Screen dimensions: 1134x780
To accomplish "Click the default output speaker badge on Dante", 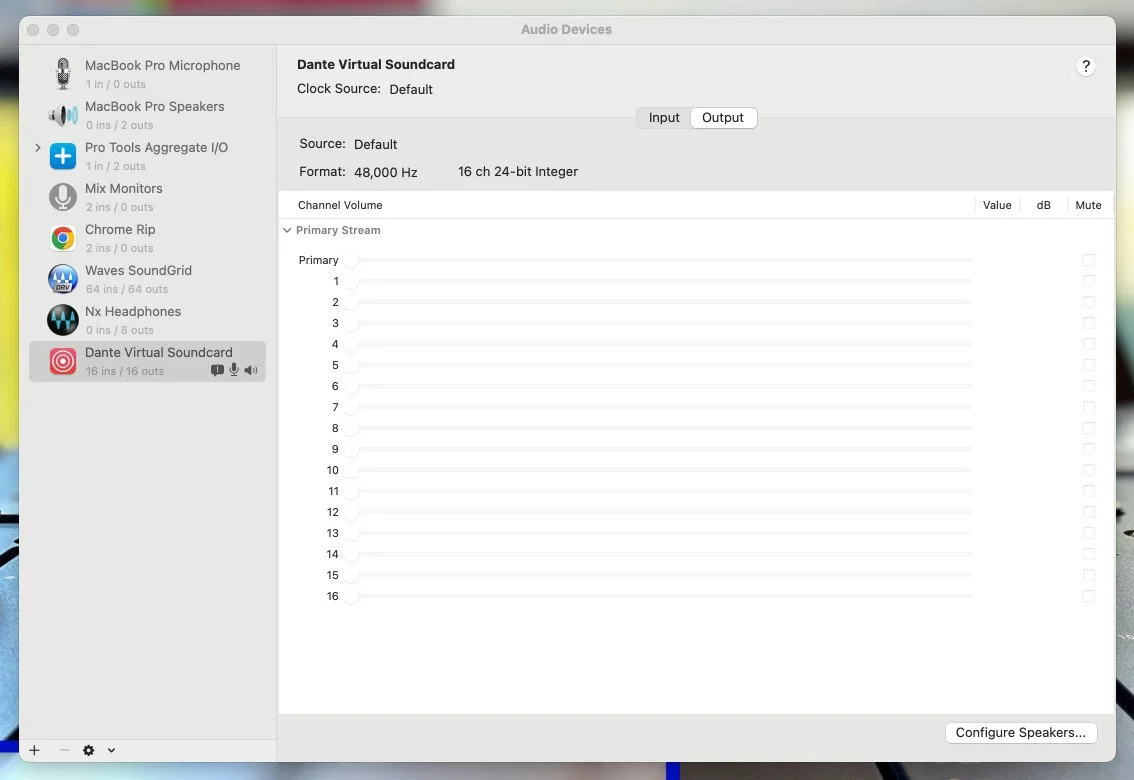I will pos(251,370).
